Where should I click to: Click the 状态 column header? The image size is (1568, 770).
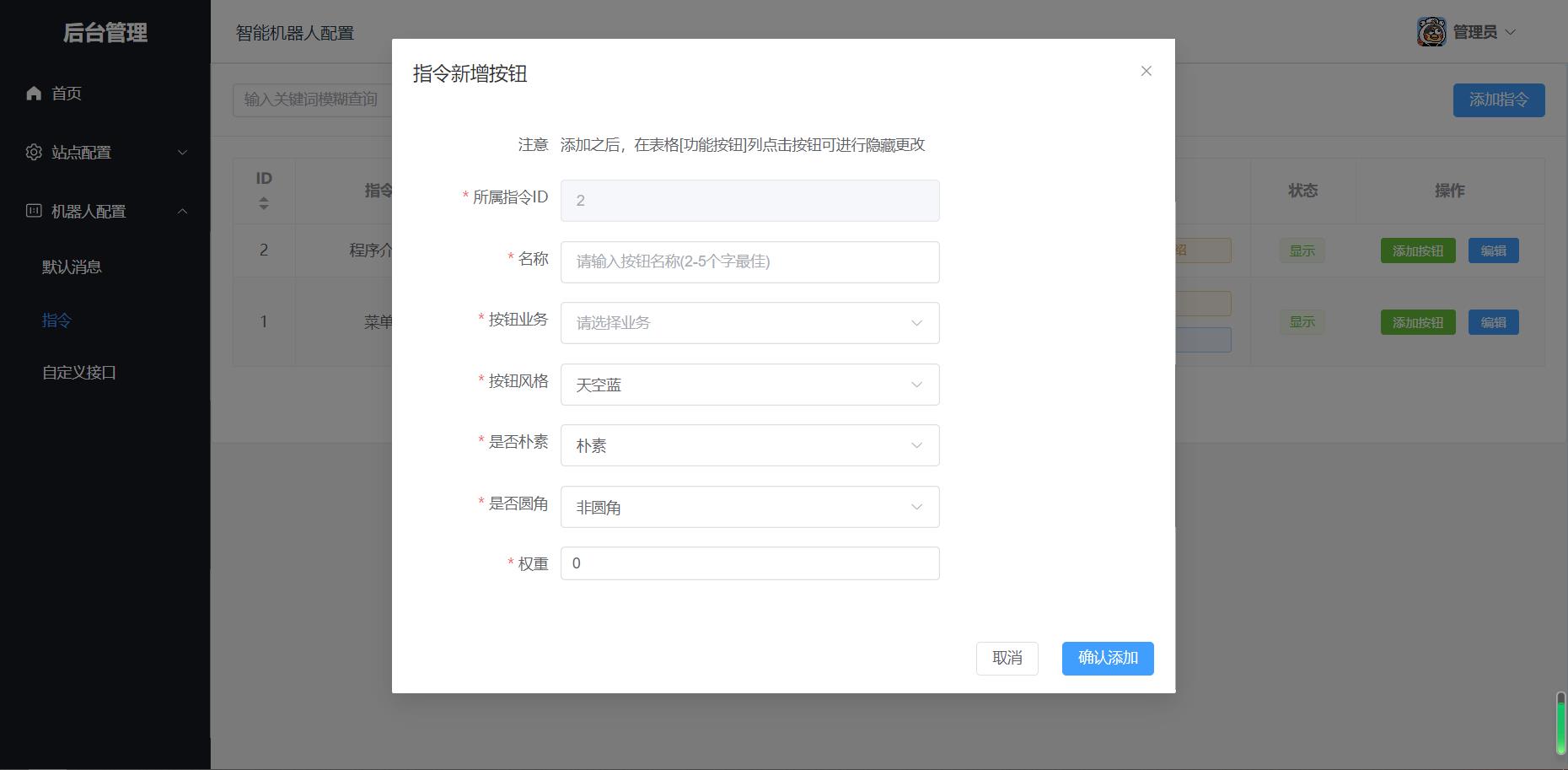(1302, 191)
